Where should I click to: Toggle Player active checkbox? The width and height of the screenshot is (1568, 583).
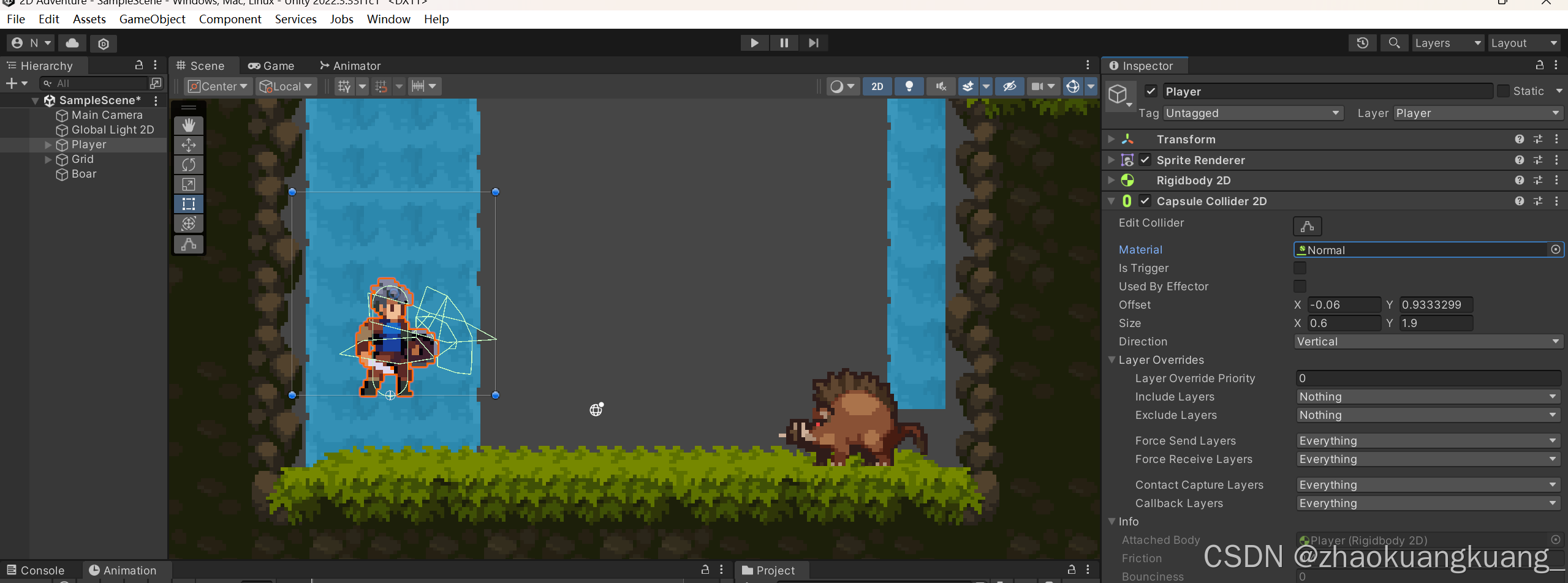pos(1151,91)
